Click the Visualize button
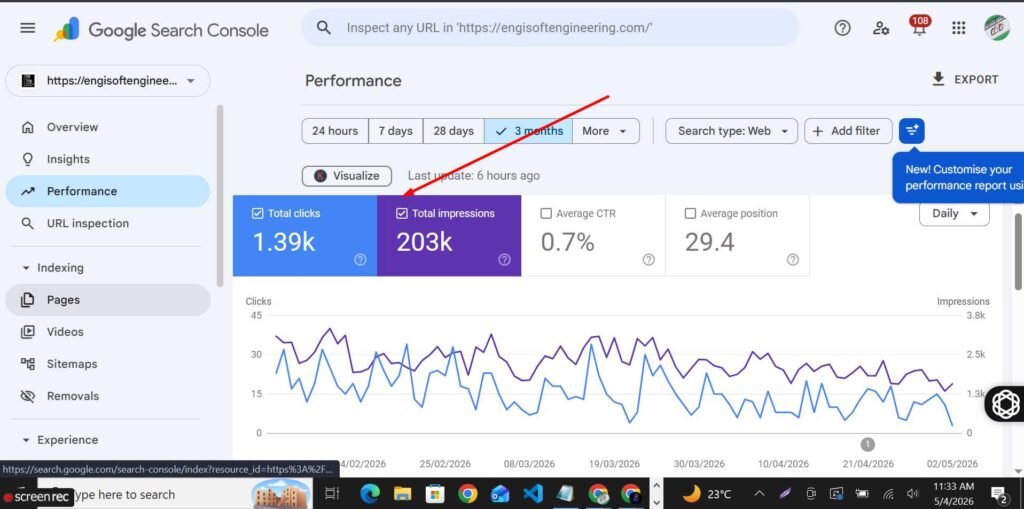 347,176
